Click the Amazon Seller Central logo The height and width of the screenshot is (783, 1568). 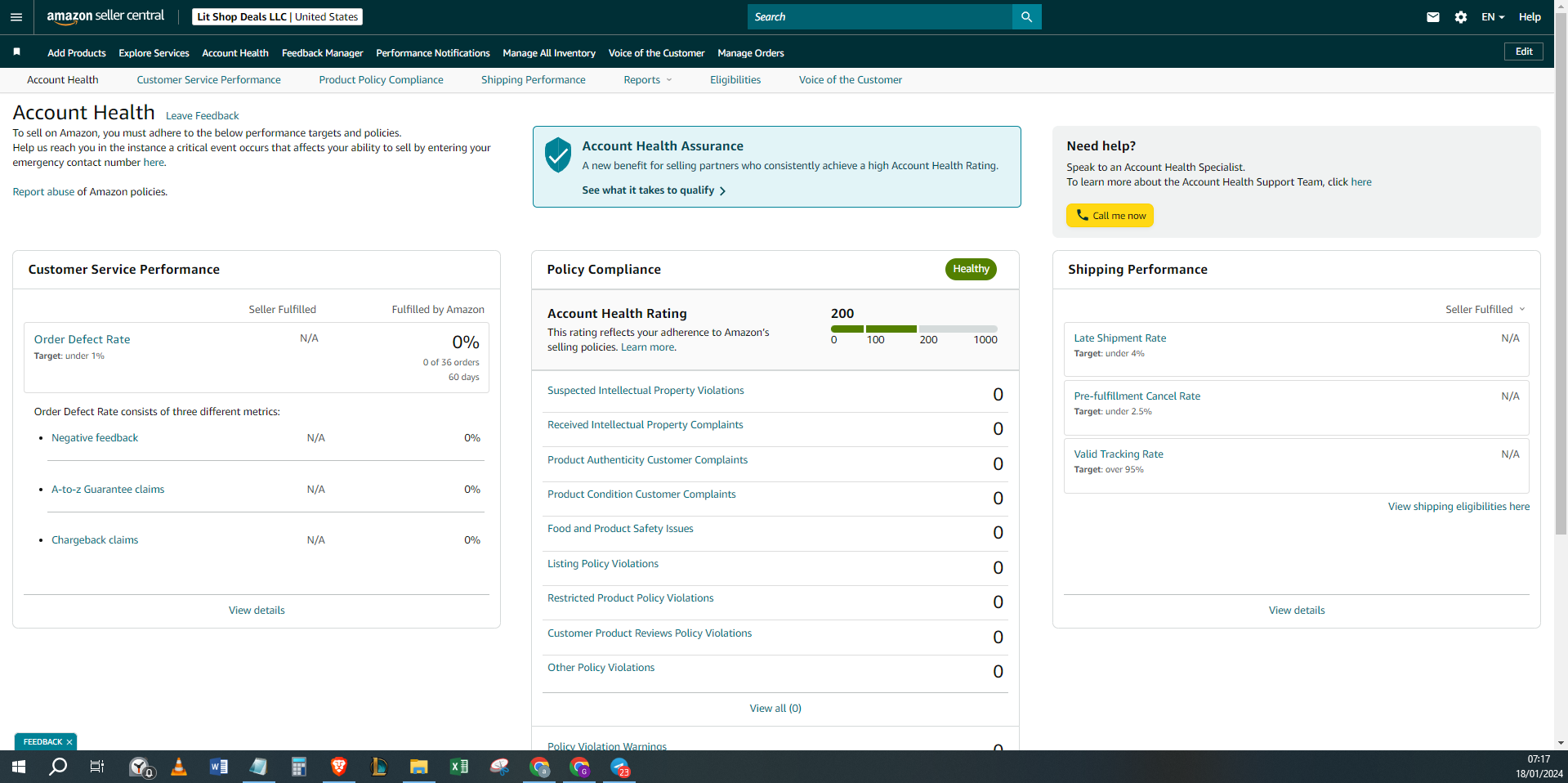105,16
